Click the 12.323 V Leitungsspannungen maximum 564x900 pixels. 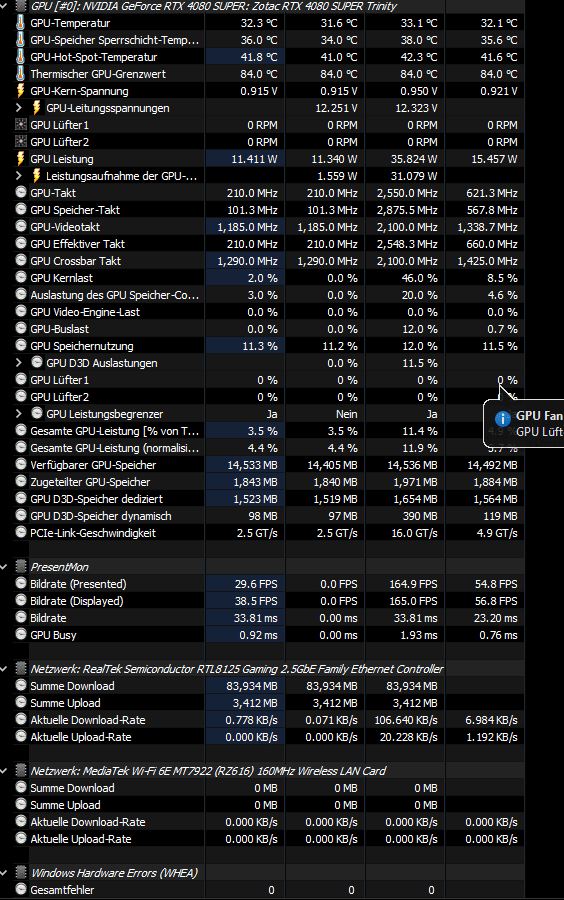[x=416, y=108]
